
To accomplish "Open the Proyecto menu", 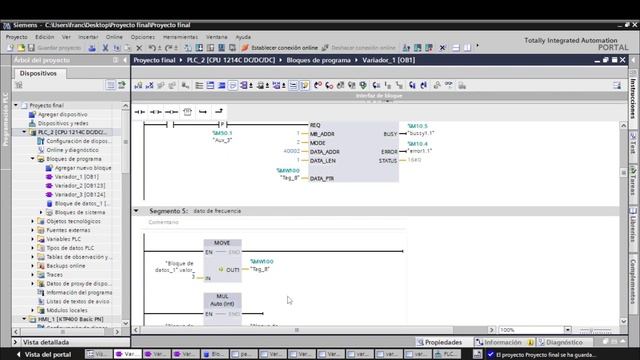I will click(x=17, y=37).
